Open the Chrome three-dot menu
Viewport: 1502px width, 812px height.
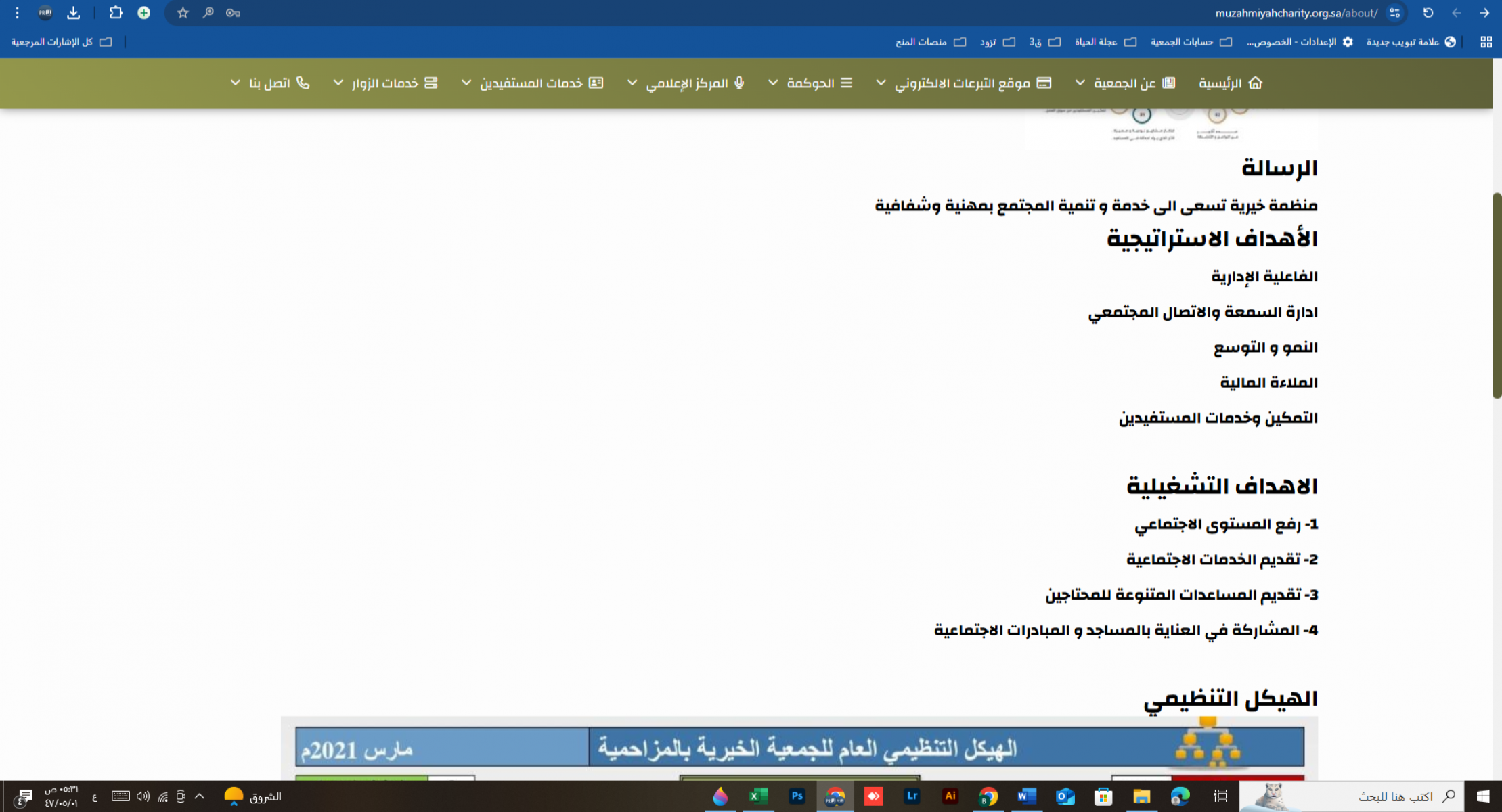coord(18,13)
